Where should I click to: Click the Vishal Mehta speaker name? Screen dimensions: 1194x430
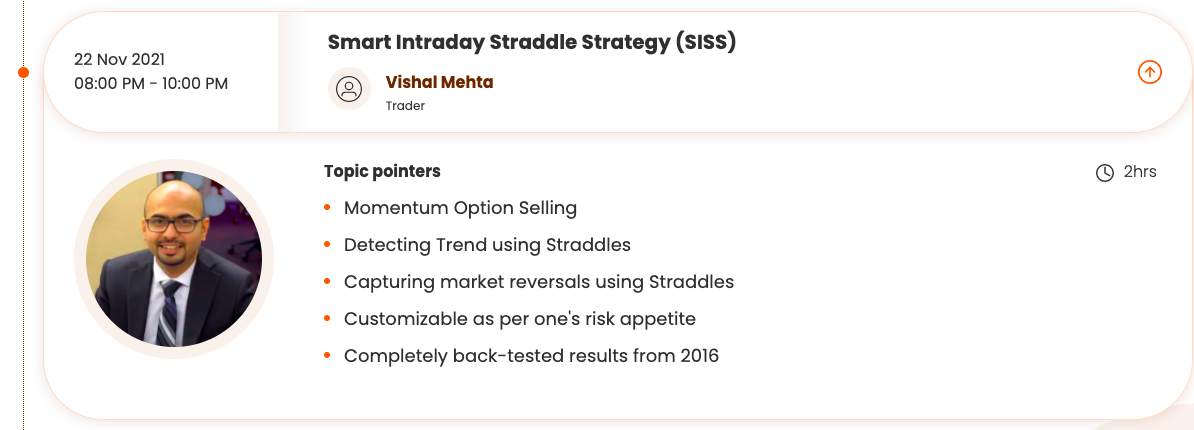439,82
